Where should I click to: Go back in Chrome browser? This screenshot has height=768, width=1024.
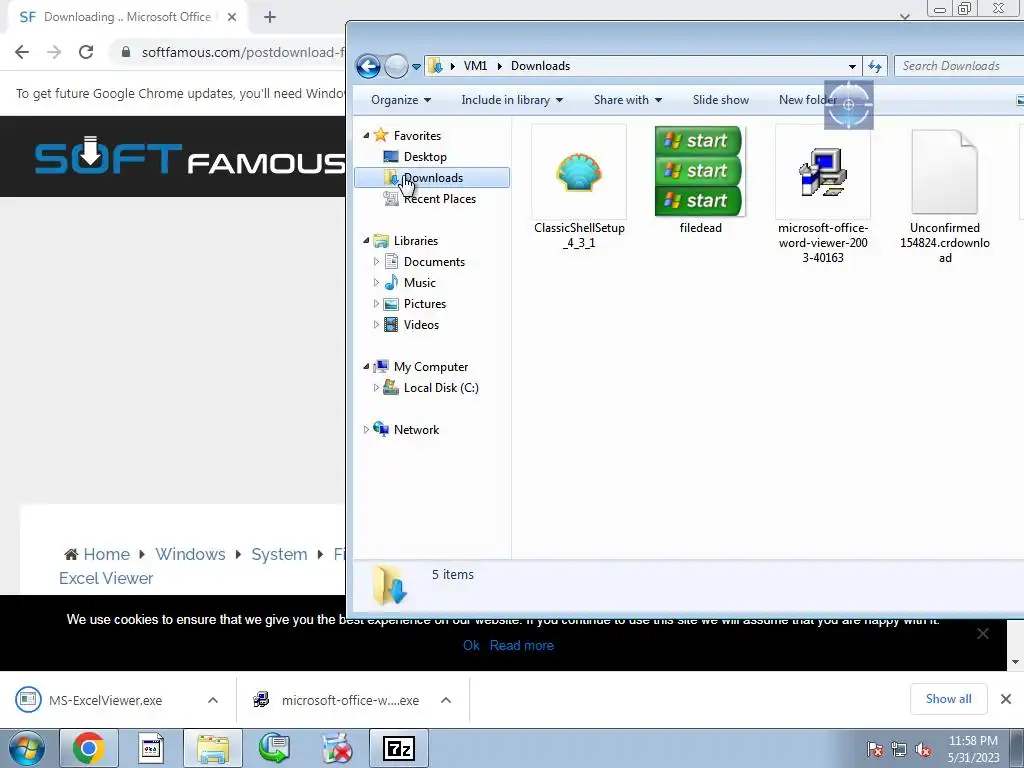[x=22, y=52]
